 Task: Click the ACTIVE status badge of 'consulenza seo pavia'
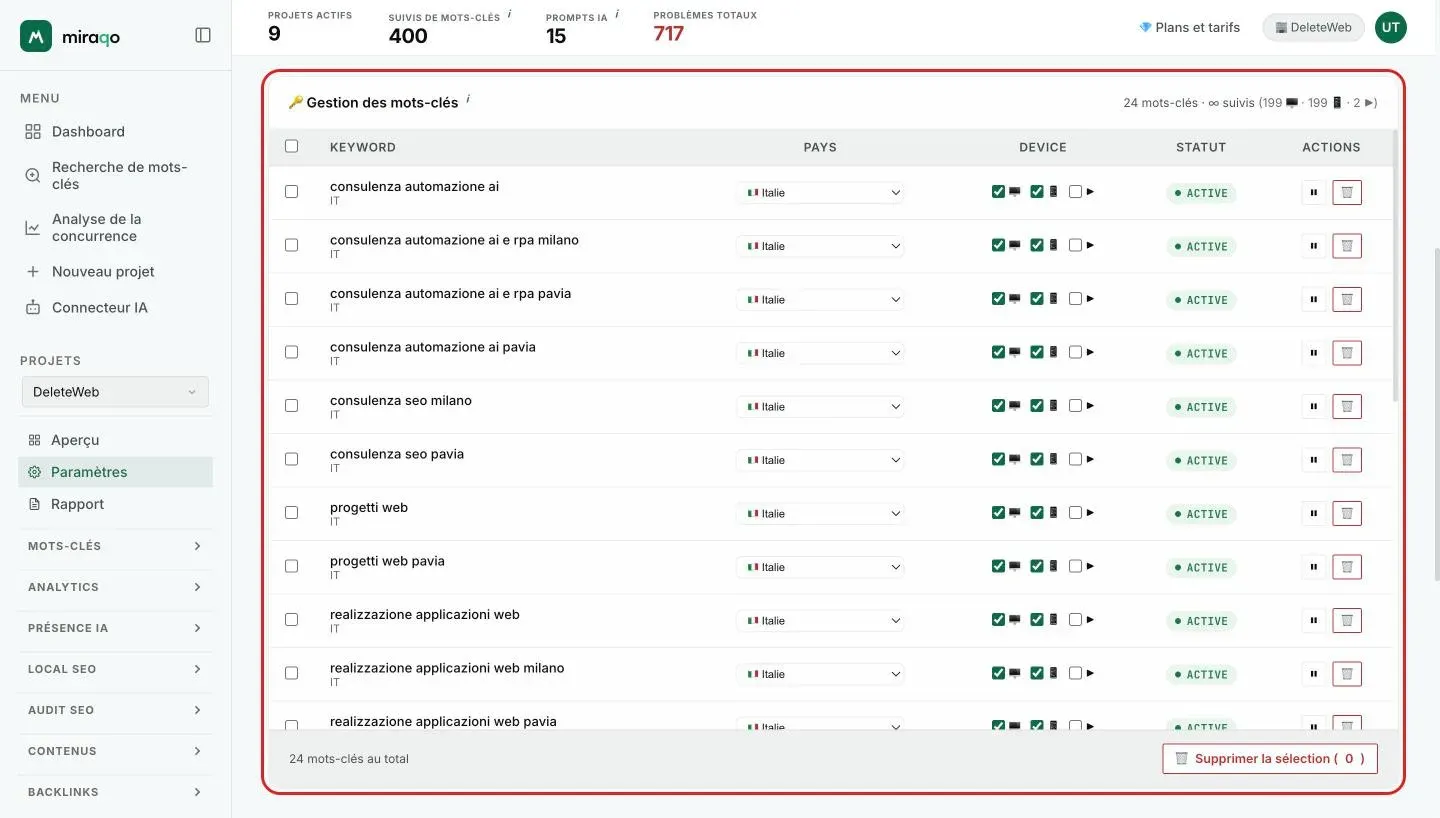coord(1201,460)
